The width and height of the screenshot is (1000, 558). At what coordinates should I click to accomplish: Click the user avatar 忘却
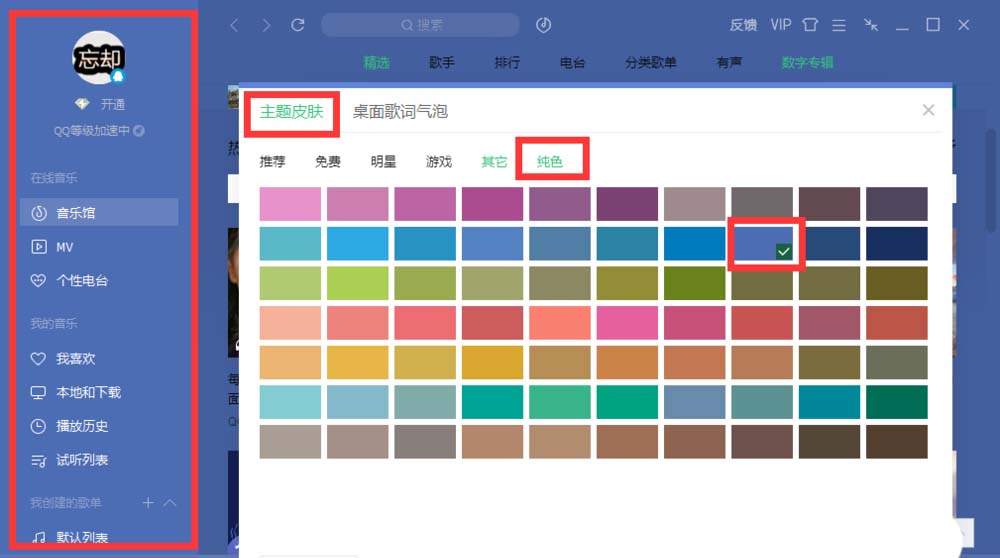tap(98, 58)
